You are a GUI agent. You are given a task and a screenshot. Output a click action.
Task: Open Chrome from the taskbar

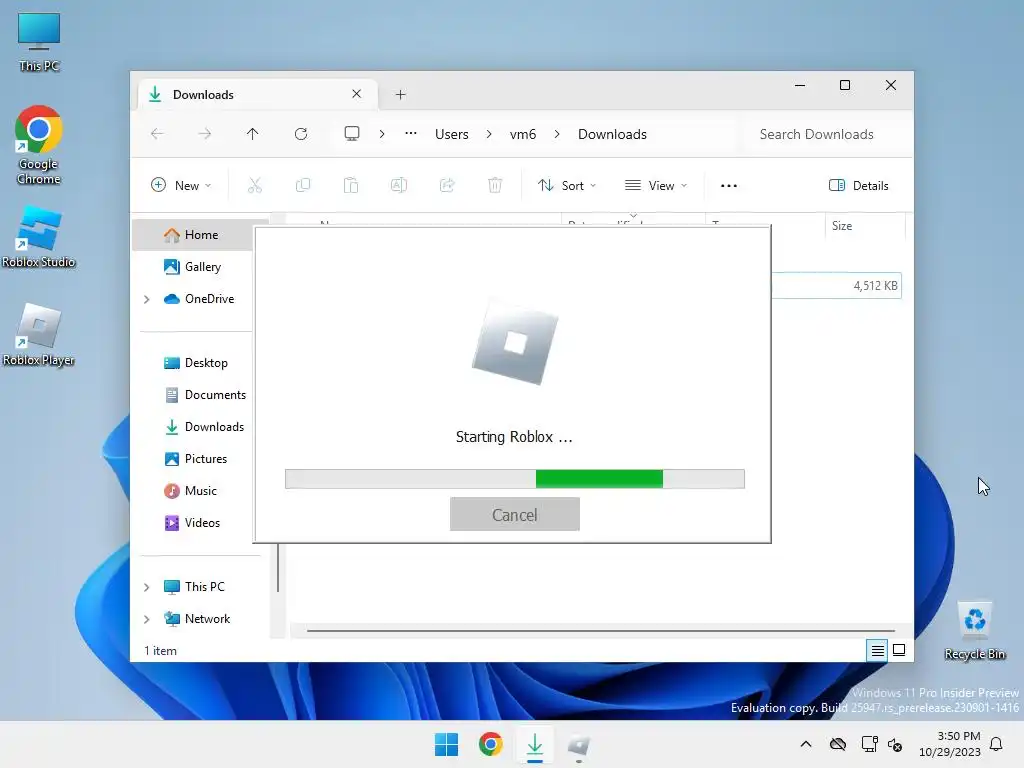point(490,744)
